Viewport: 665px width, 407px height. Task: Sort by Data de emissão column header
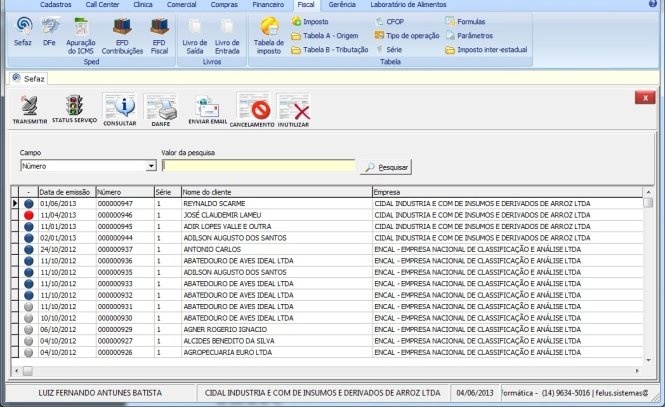click(x=67, y=192)
